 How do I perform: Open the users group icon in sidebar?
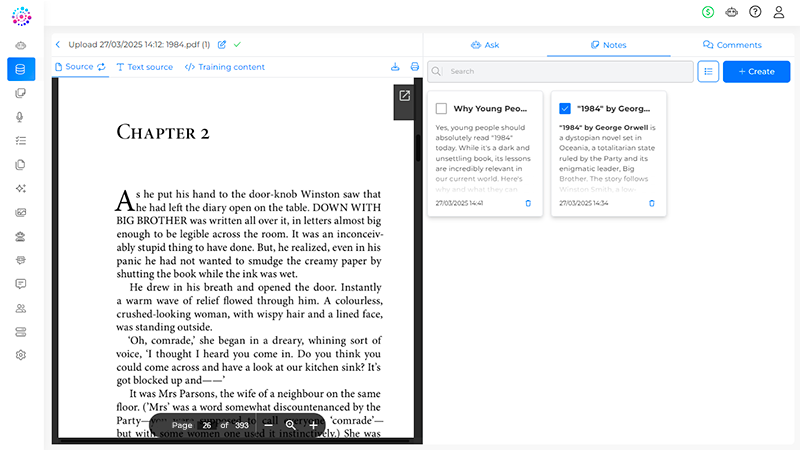coord(21,308)
